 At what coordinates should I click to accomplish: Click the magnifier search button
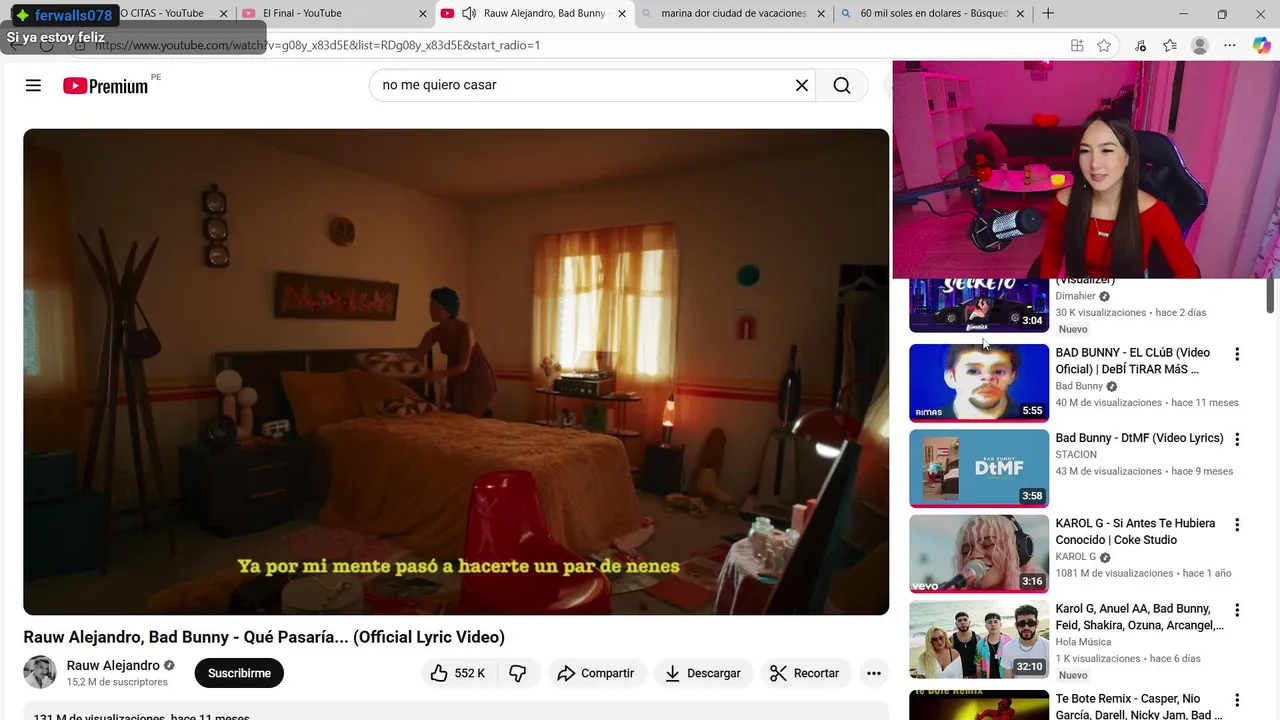(x=842, y=85)
